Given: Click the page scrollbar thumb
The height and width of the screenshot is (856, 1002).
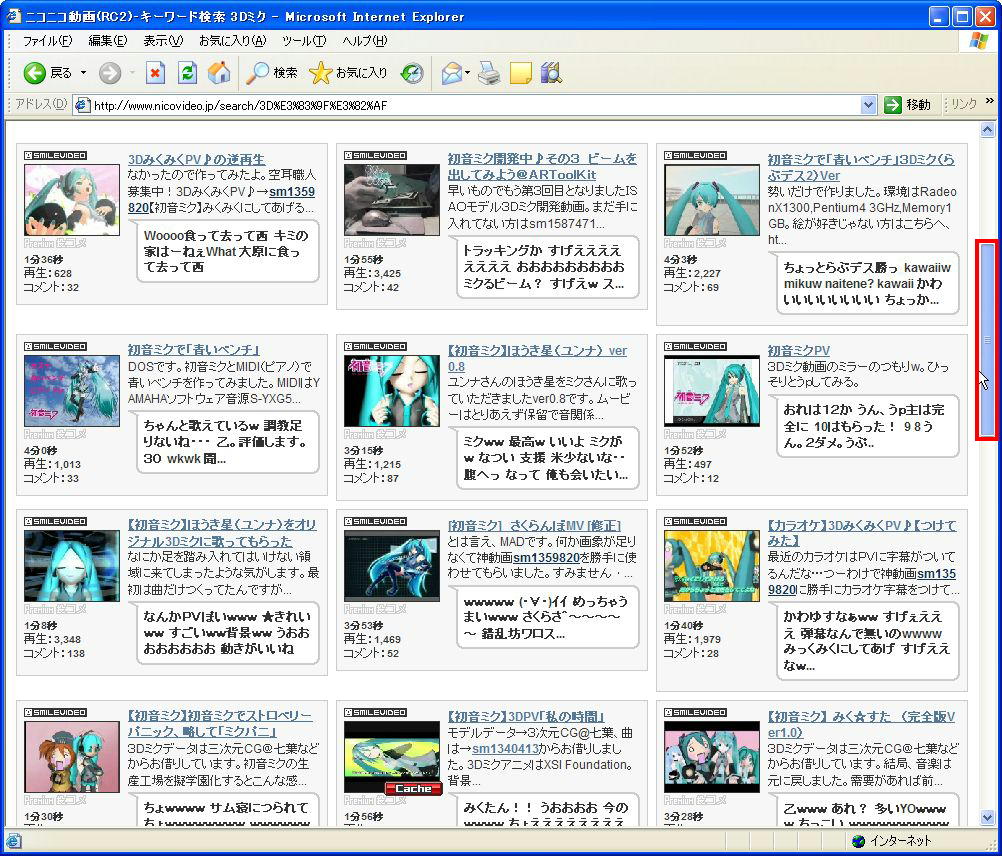Looking at the screenshot, I should [x=987, y=339].
